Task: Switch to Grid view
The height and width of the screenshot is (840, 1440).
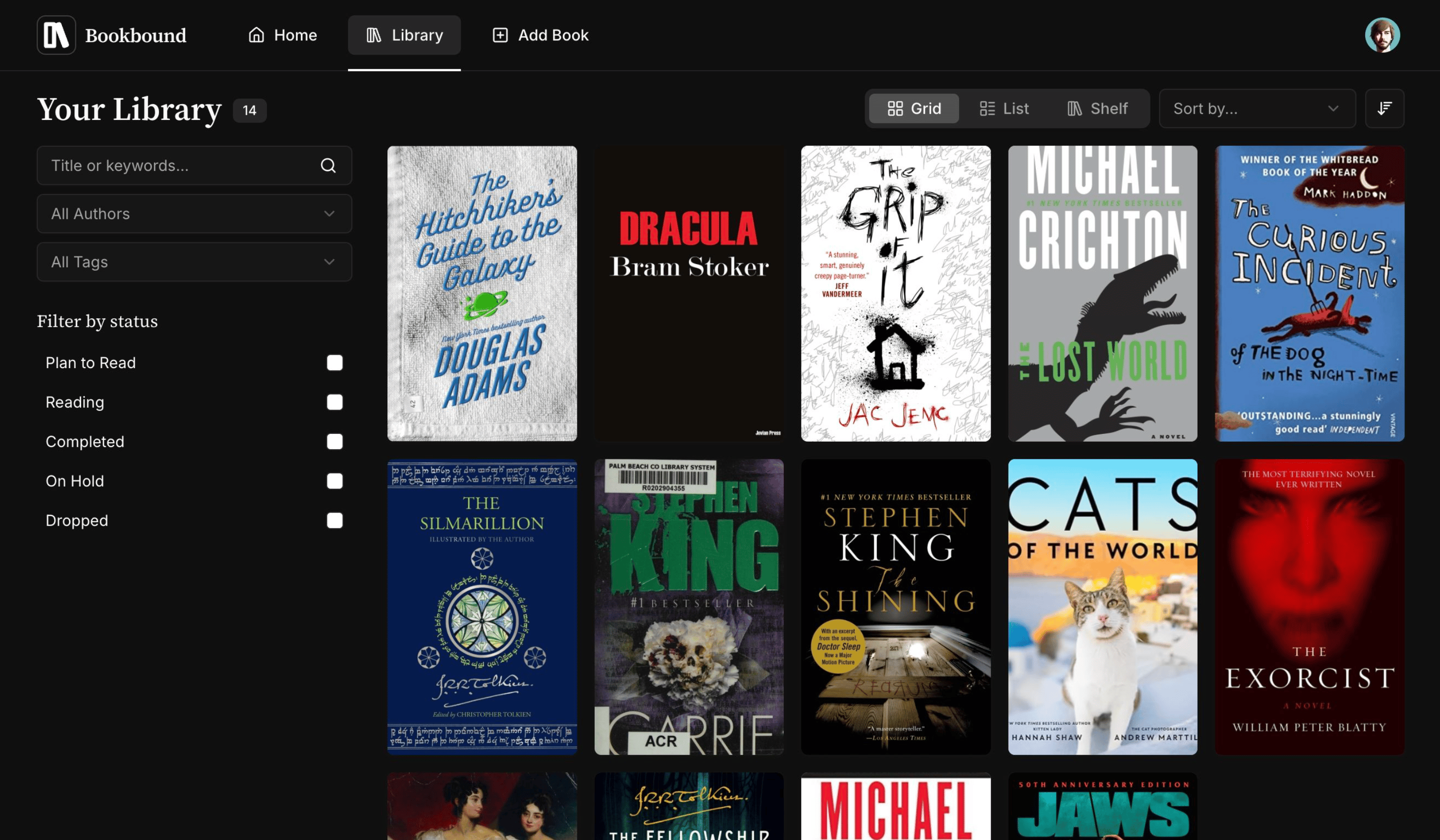Action: click(914, 108)
